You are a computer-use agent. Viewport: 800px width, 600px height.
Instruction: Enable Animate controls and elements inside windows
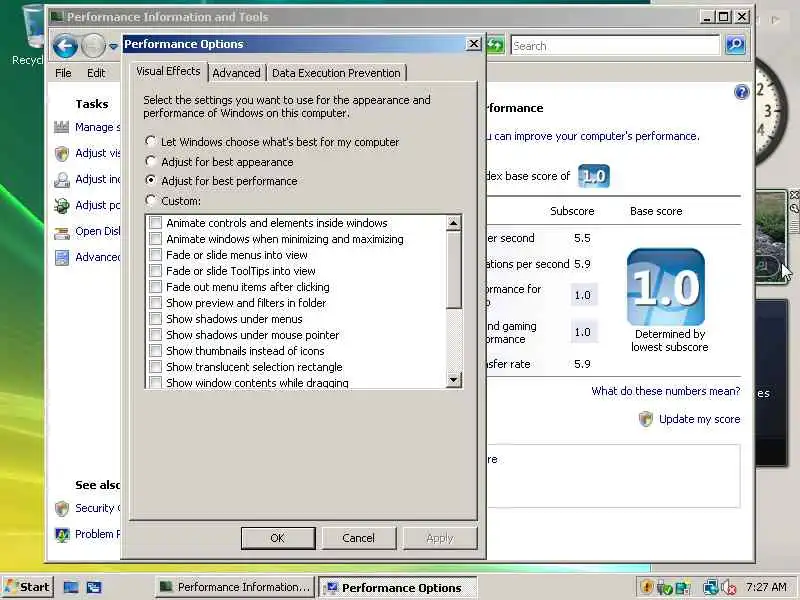[156, 223]
